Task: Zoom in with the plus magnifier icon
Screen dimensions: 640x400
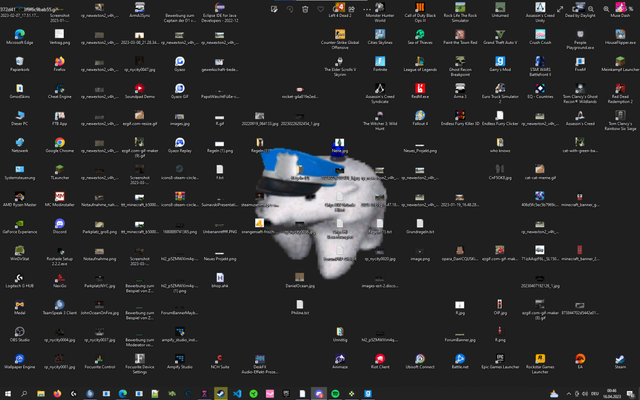Action: click(x=606, y=9)
